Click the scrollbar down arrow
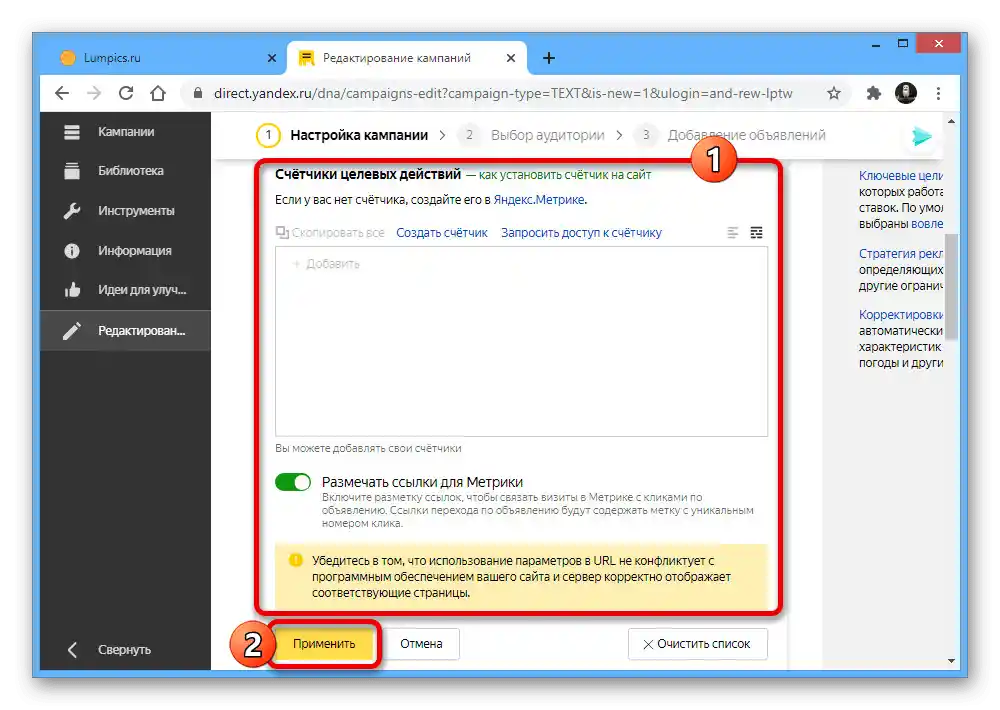Image resolution: width=1000 pixels, height=710 pixels. [952, 661]
